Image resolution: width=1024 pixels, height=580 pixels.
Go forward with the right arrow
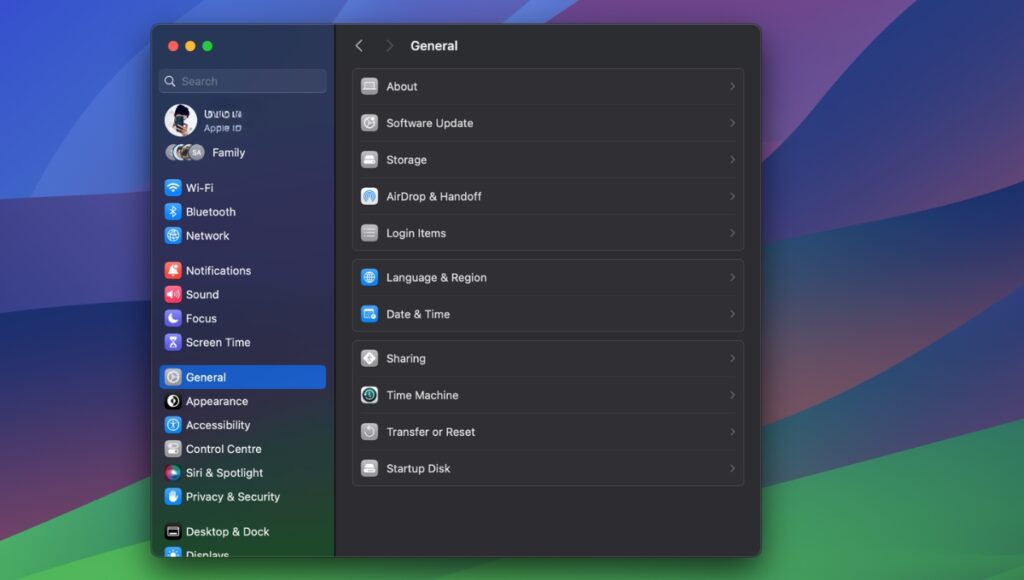pos(389,46)
